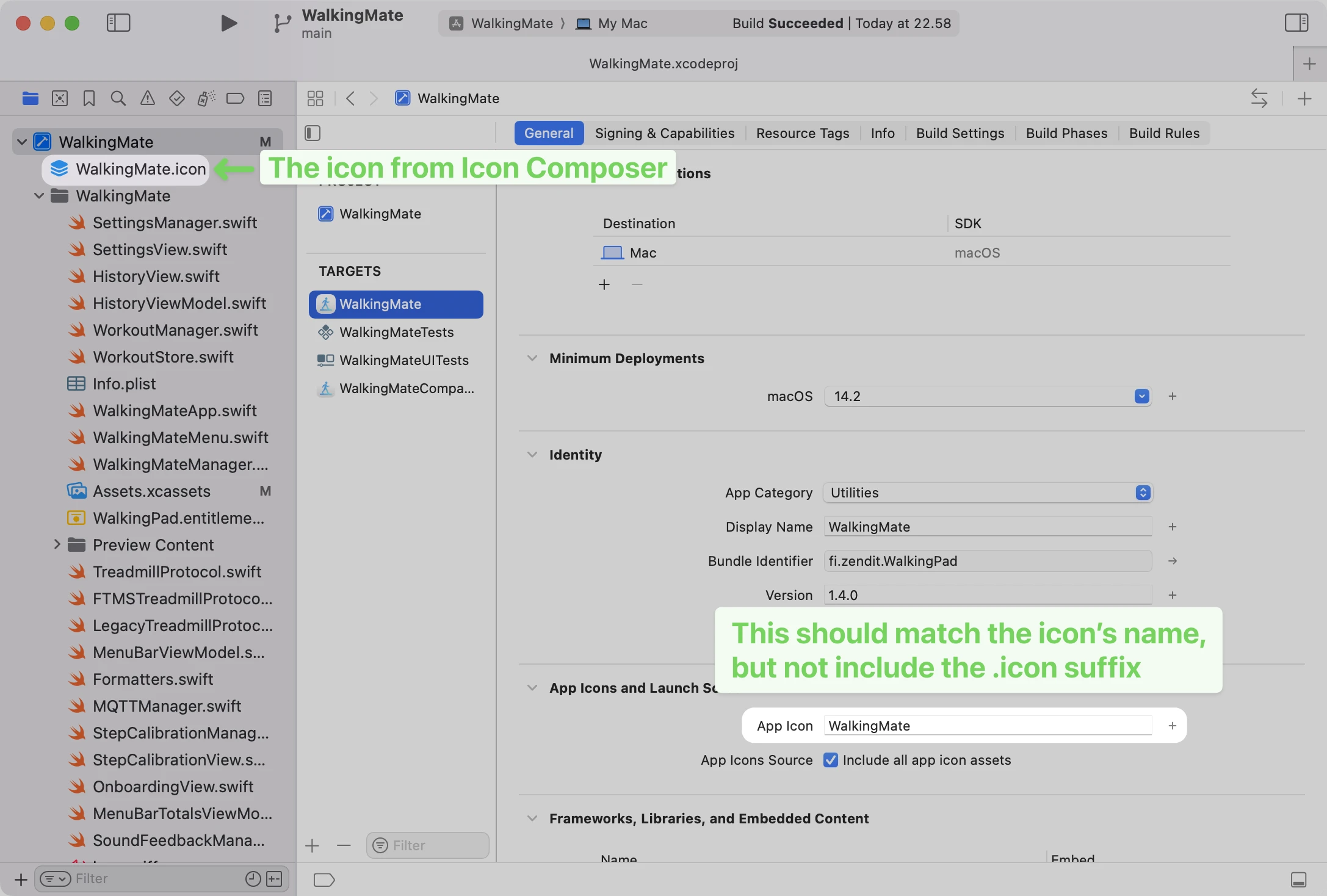The height and width of the screenshot is (896, 1327).
Task: Add a file using navigator plus button
Action: pyautogui.click(x=21, y=879)
